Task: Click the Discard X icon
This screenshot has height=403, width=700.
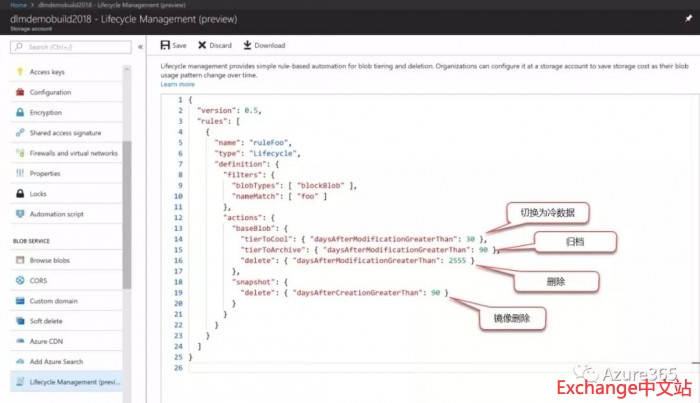Action: click(x=203, y=45)
